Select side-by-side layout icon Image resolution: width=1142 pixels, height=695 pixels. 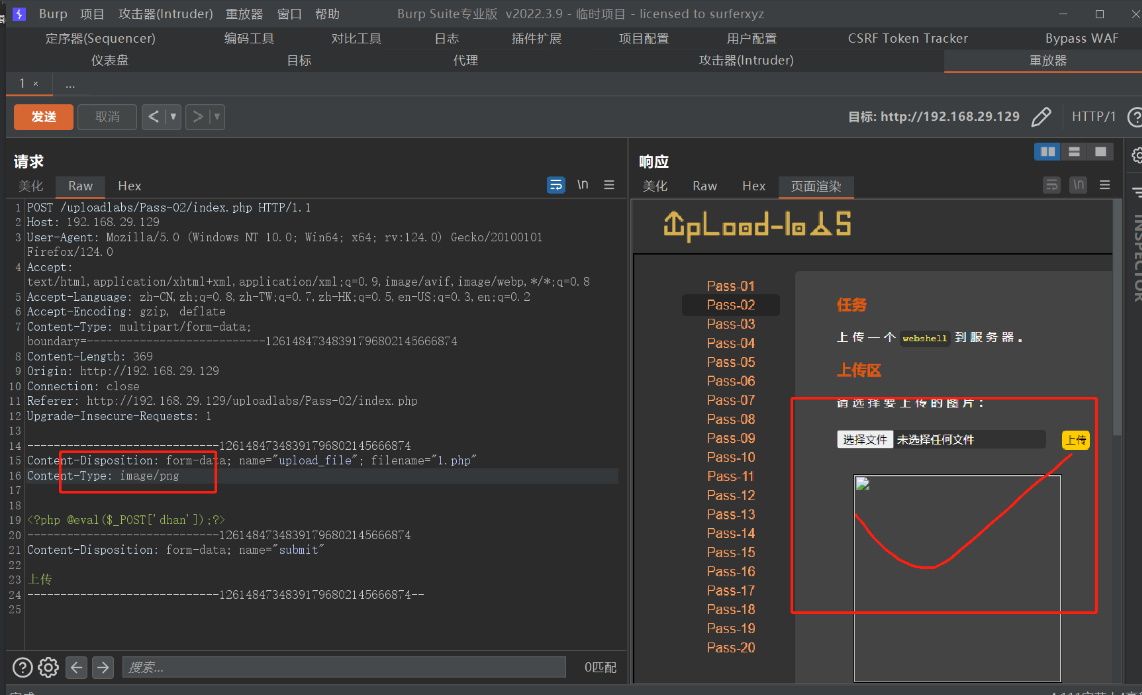tap(1047, 152)
